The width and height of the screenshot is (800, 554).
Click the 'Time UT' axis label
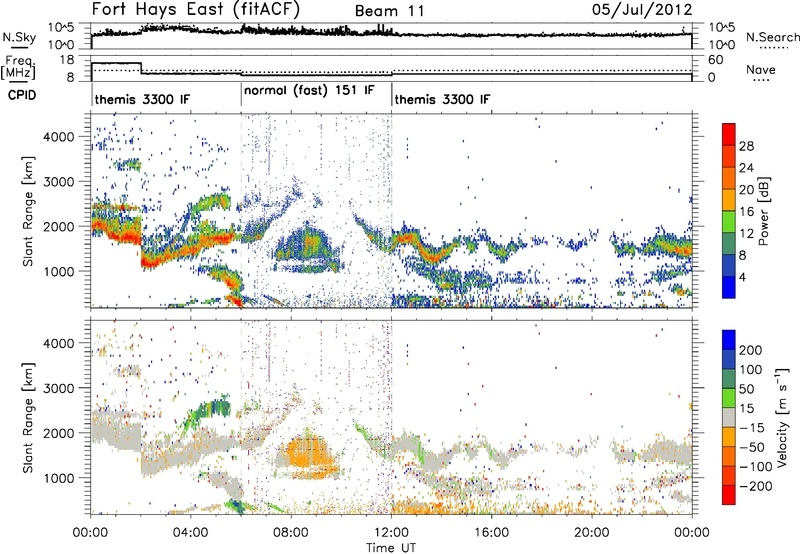pyautogui.click(x=391, y=548)
